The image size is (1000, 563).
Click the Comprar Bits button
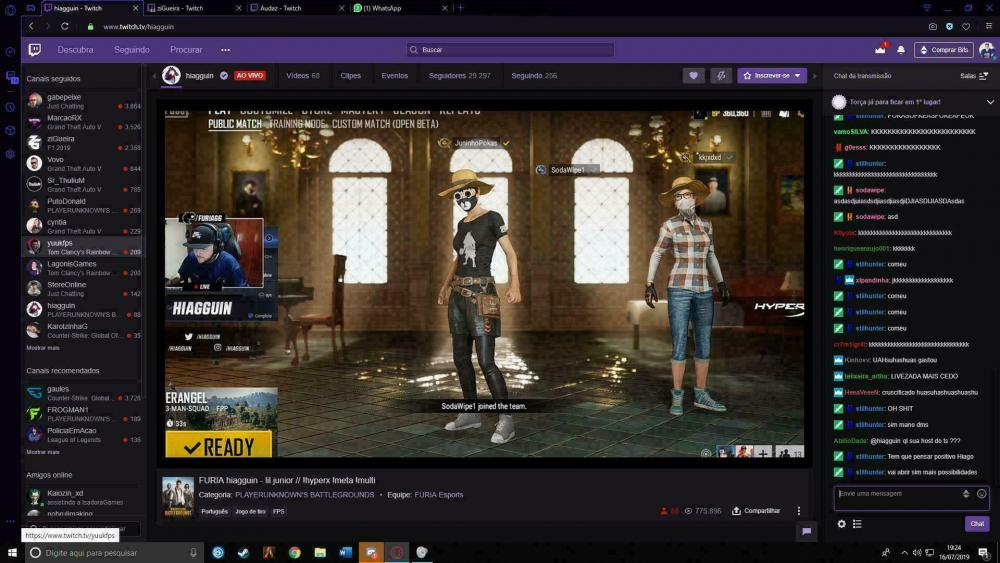[943, 50]
